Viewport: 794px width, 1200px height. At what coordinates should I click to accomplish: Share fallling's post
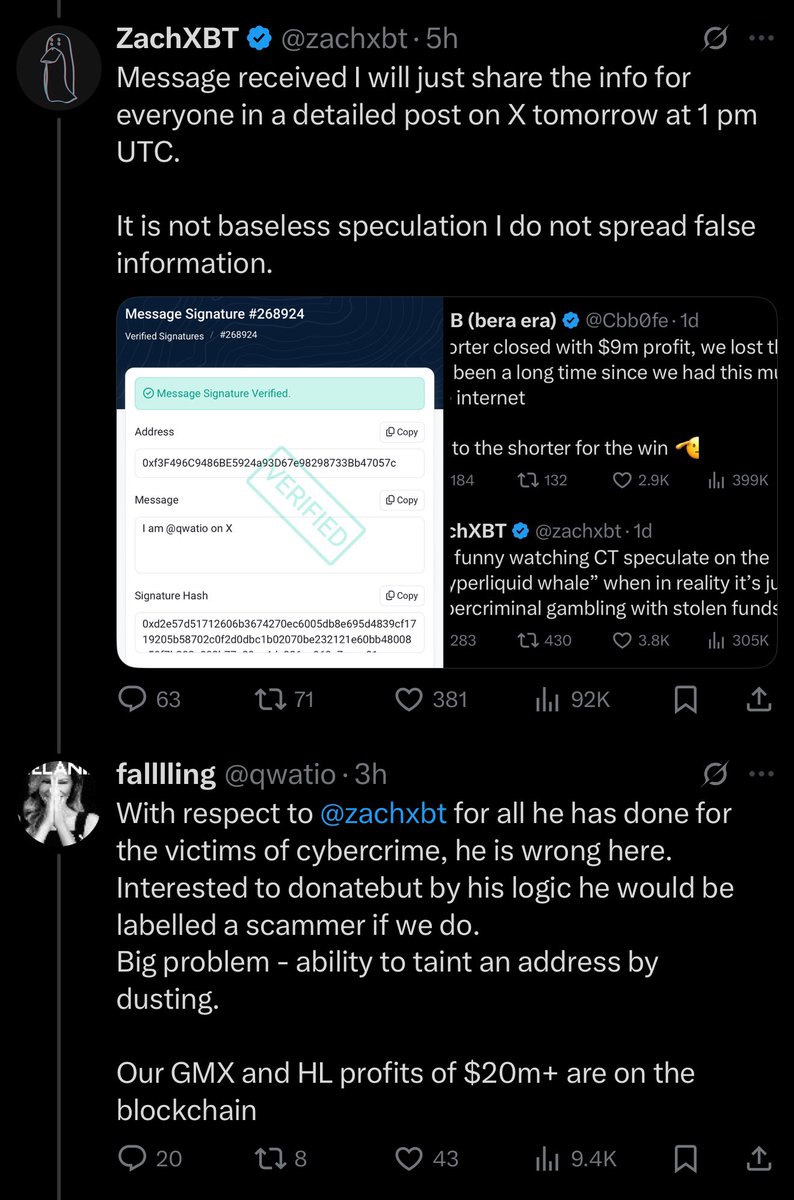click(758, 1158)
